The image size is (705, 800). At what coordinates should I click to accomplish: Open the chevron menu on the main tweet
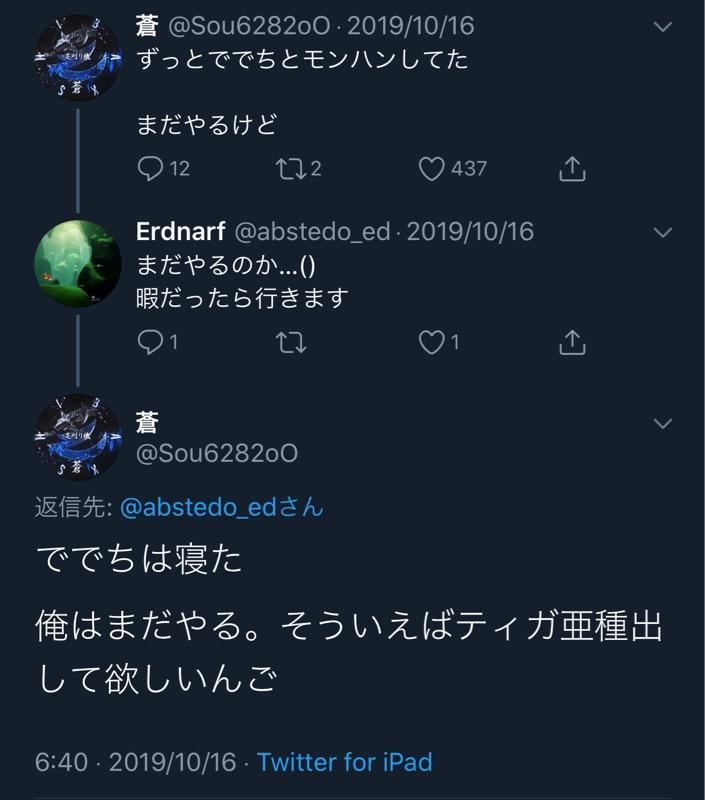(x=663, y=423)
